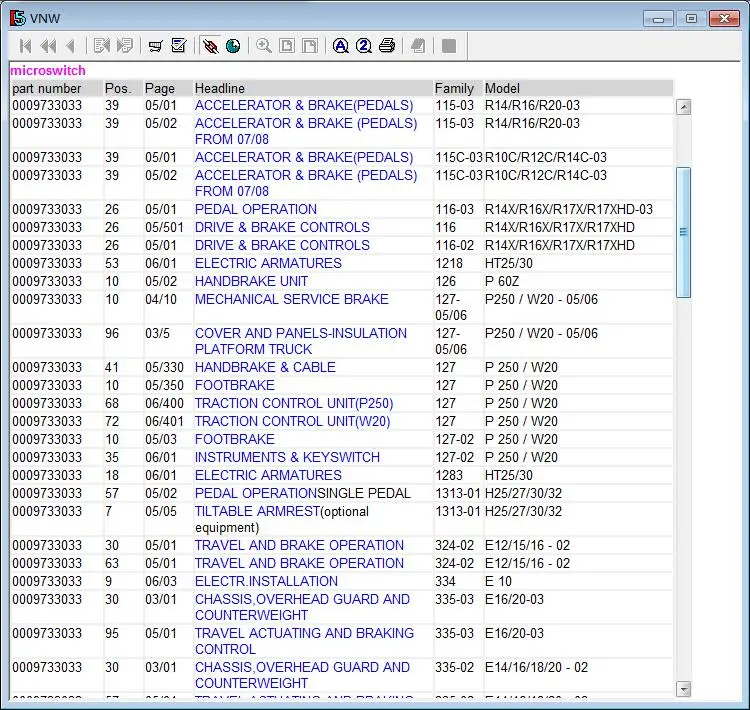The image size is (750, 710).
Task: Click the circled letter A icon
Action: coord(341,46)
